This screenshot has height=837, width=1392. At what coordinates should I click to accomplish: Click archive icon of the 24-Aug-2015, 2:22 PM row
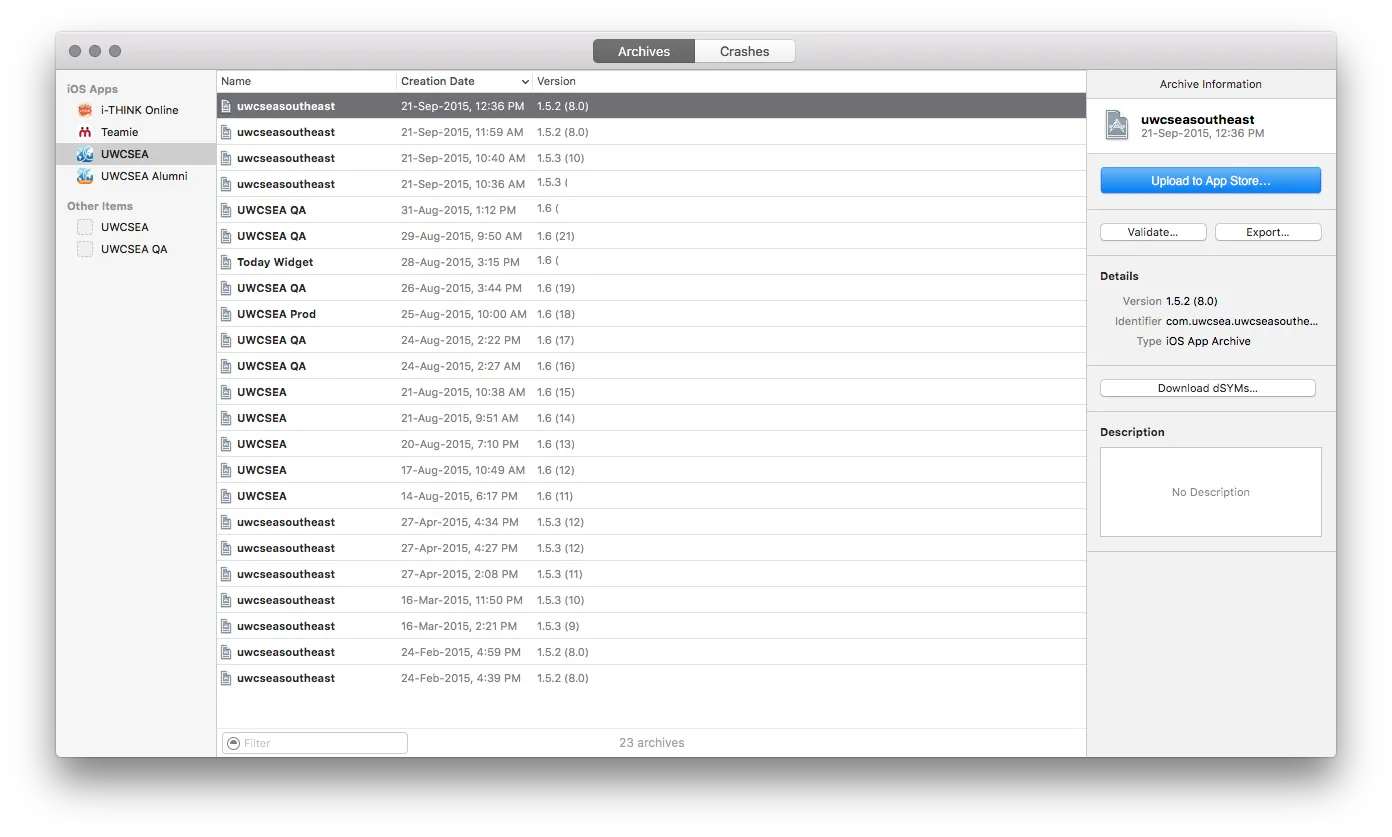click(x=226, y=340)
